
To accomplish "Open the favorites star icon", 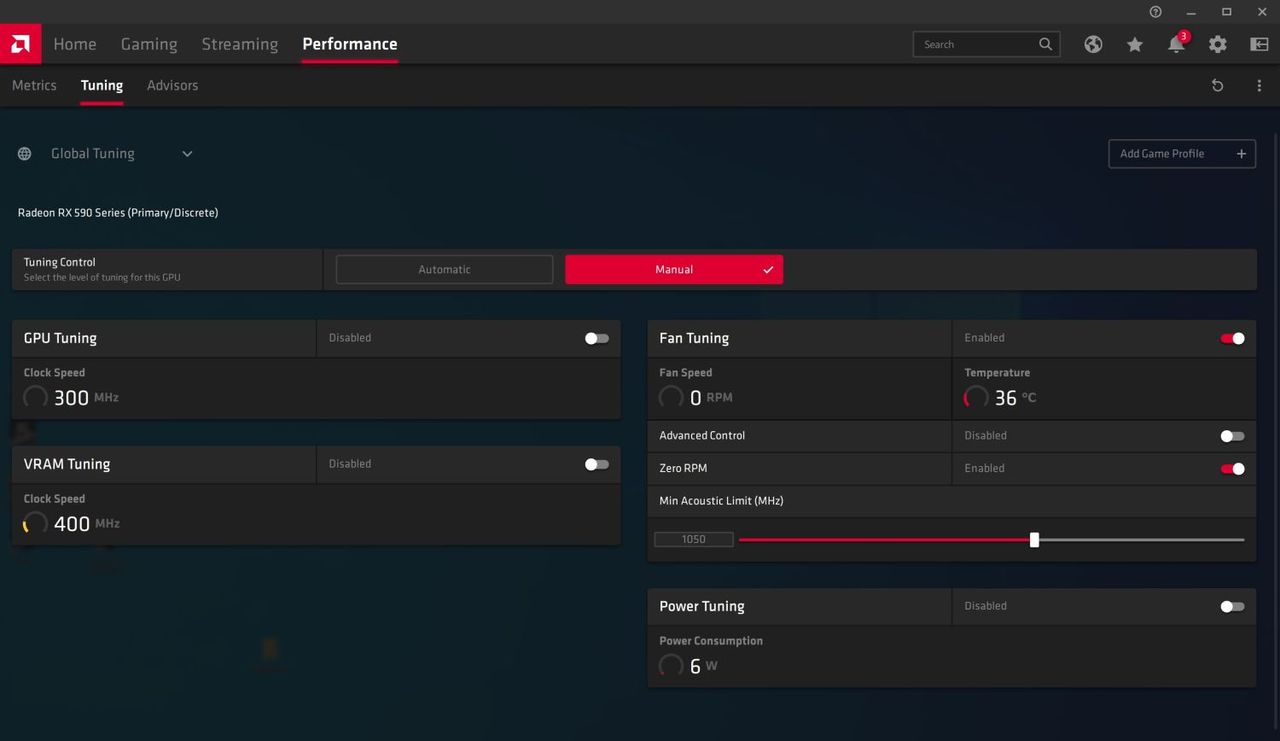I will click(x=1134, y=44).
